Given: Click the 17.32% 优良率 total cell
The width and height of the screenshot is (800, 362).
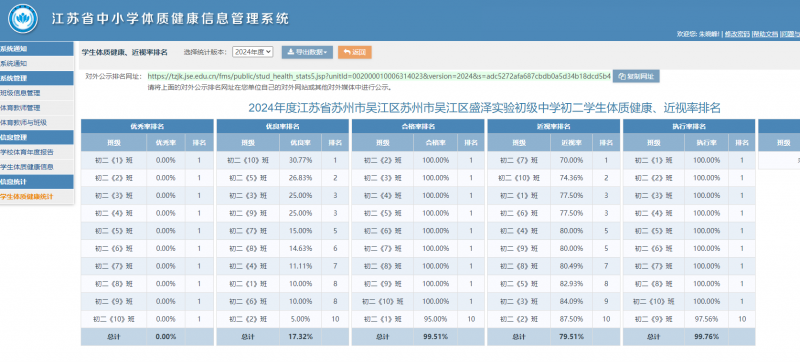Looking at the screenshot, I should click(x=301, y=337).
